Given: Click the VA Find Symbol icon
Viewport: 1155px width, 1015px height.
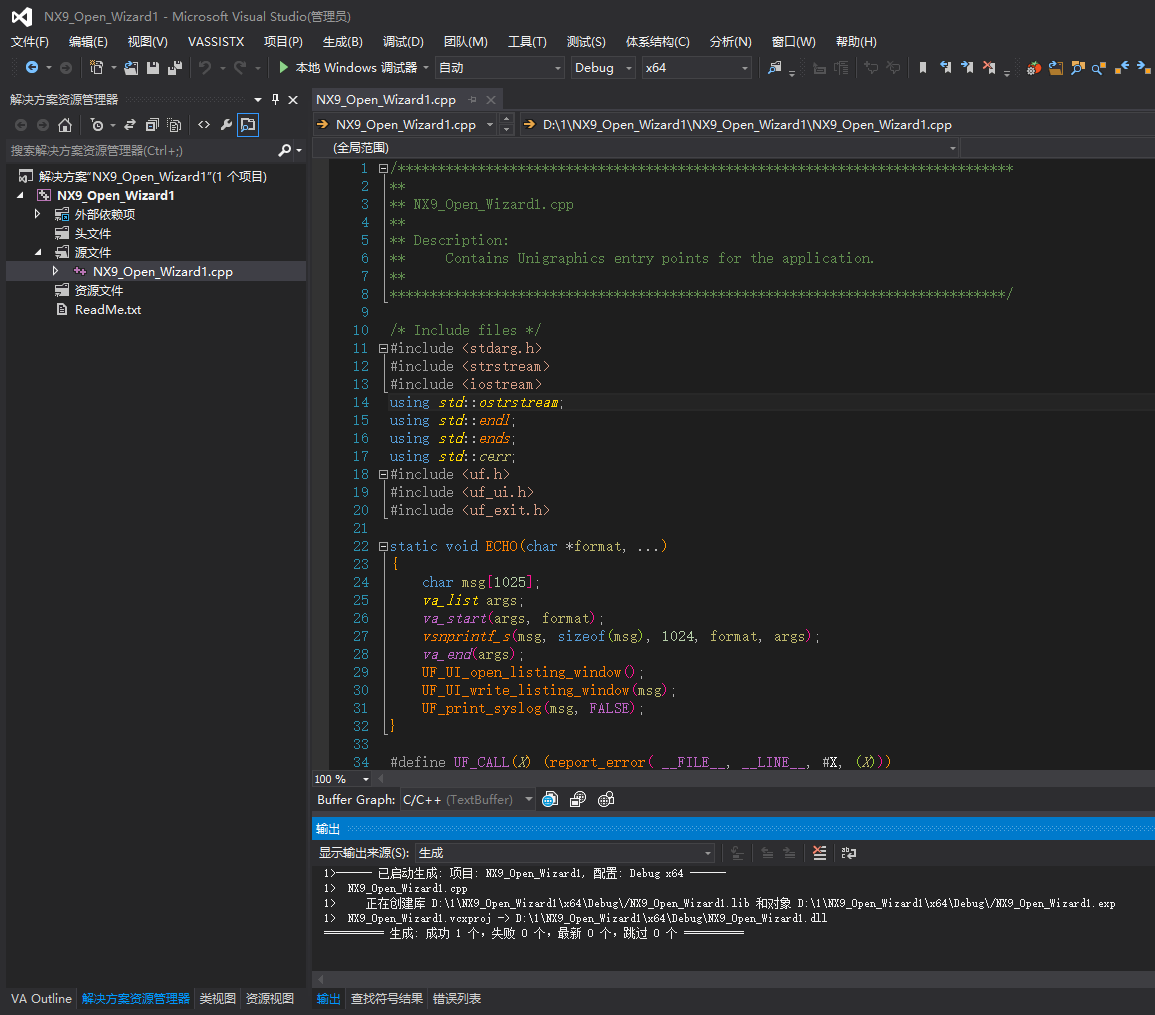Looking at the screenshot, I should [1078, 68].
